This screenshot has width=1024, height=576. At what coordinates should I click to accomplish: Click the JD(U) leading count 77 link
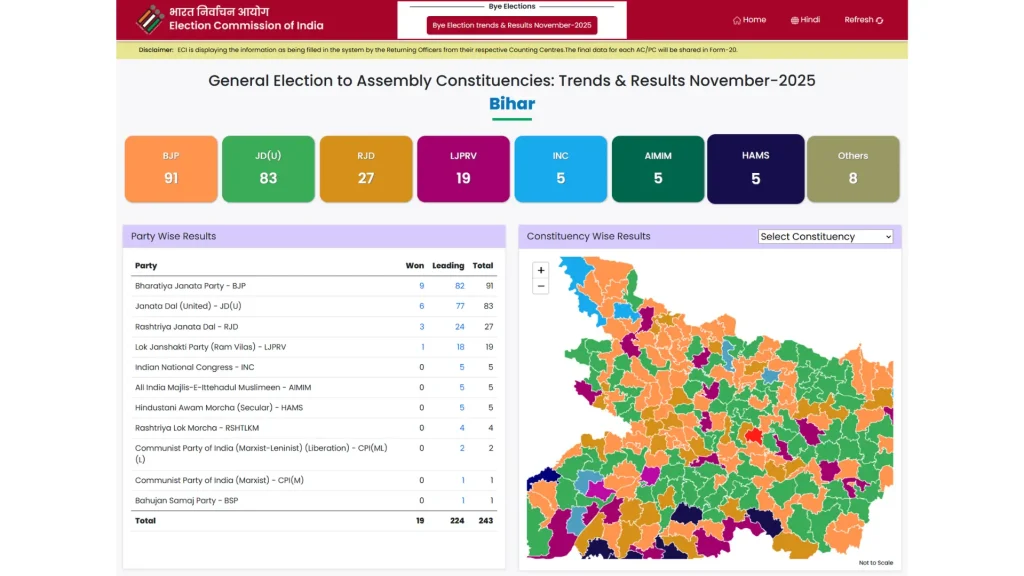pyautogui.click(x=461, y=305)
